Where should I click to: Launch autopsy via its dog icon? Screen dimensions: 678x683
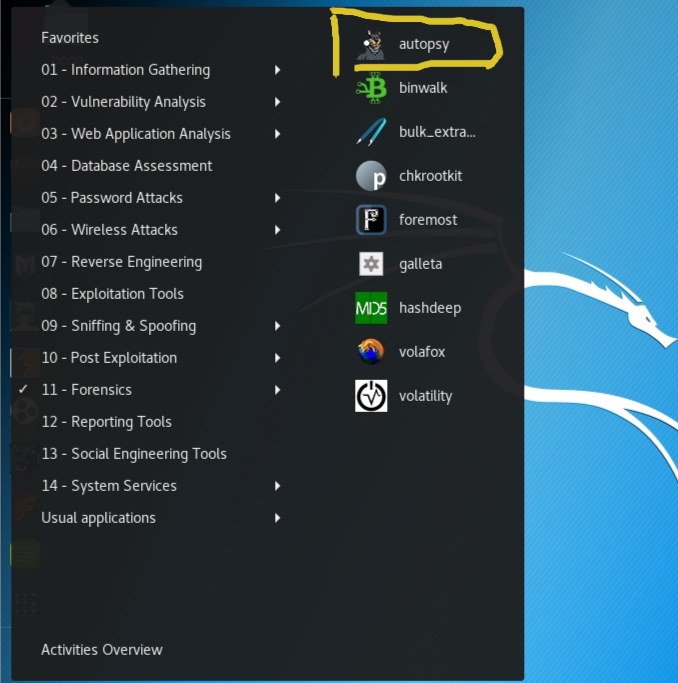click(x=371, y=44)
